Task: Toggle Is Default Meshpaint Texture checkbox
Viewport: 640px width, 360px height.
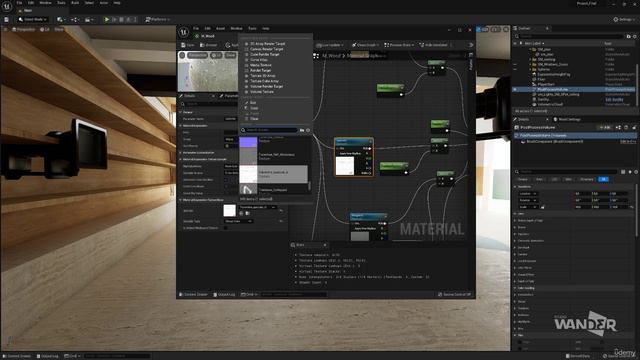Action: coord(226,228)
